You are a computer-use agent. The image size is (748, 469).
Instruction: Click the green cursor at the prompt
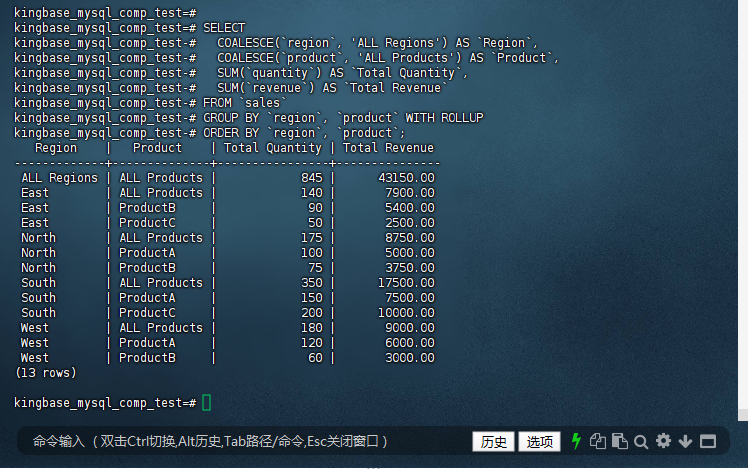(x=207, y=403)
